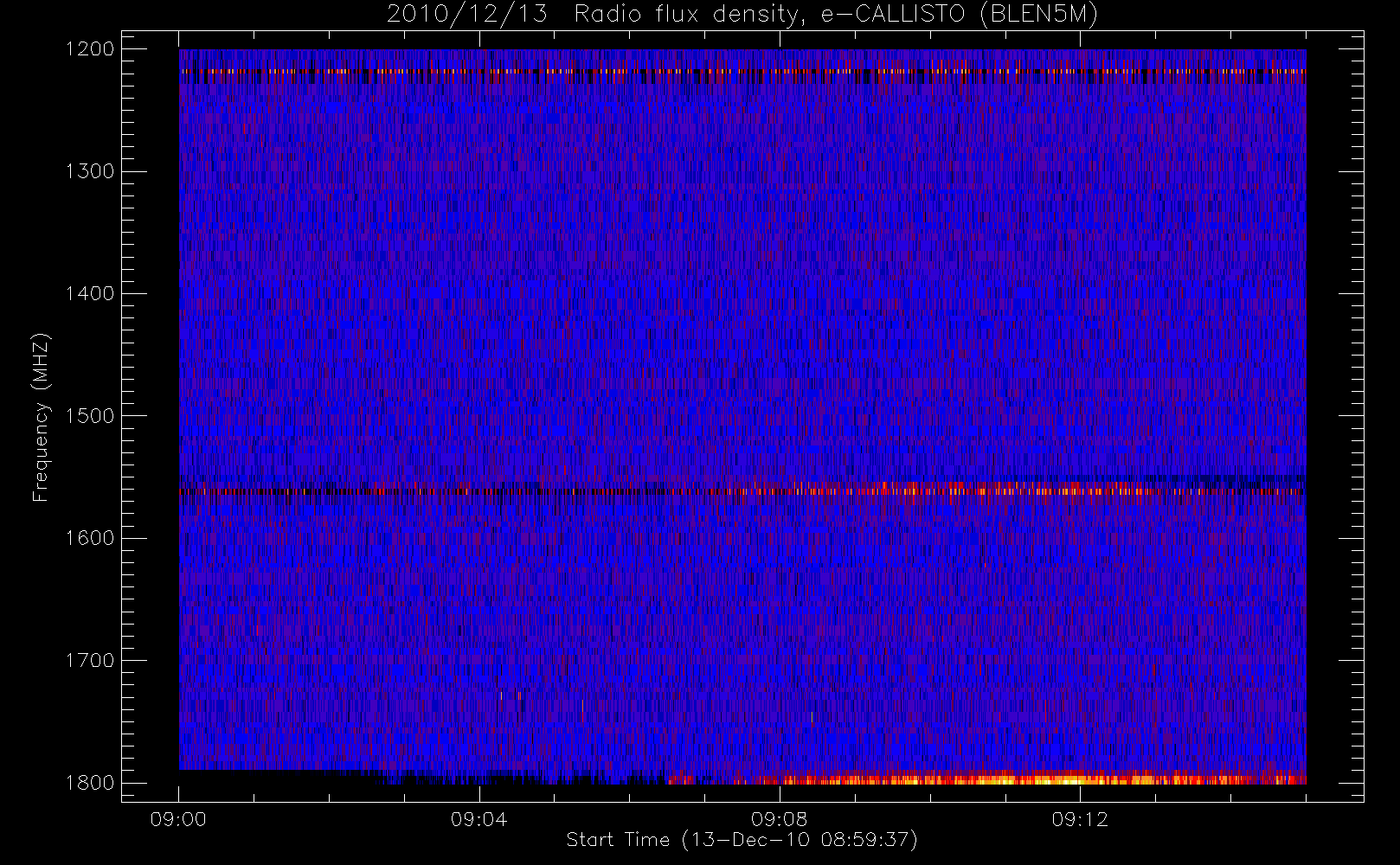
Task: Click the 09:08 time tick label
Action: pyautogui.click(x=779, y=819)
